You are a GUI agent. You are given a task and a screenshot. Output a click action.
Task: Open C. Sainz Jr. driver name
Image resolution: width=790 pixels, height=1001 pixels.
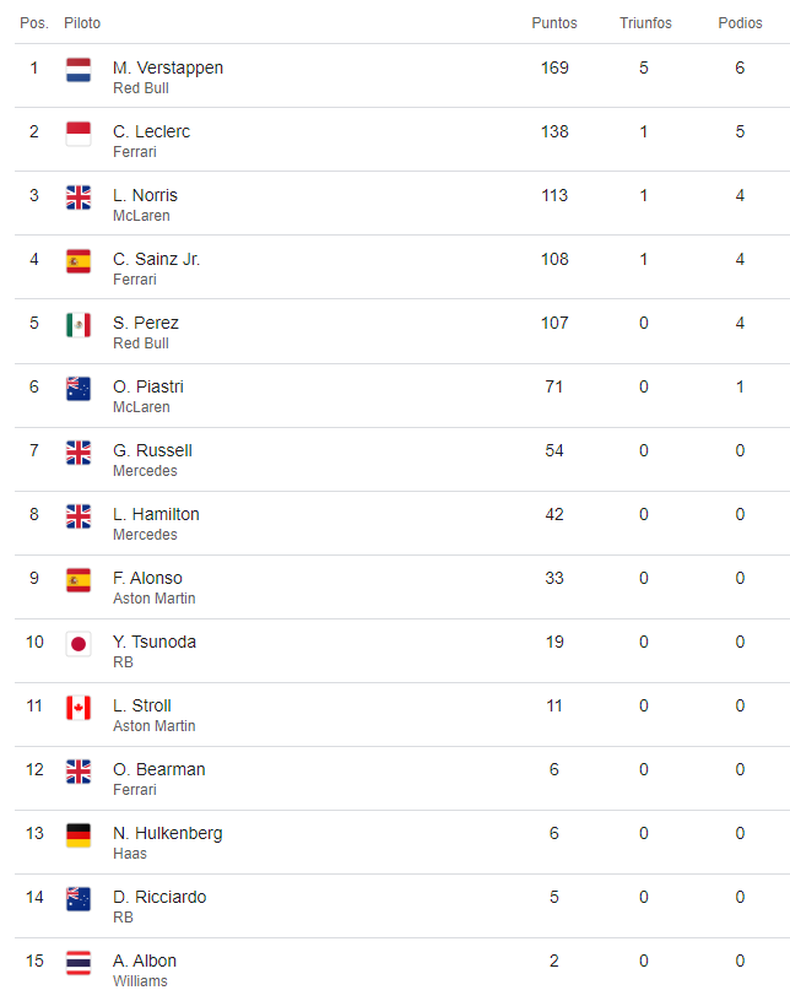pos(156,259)
